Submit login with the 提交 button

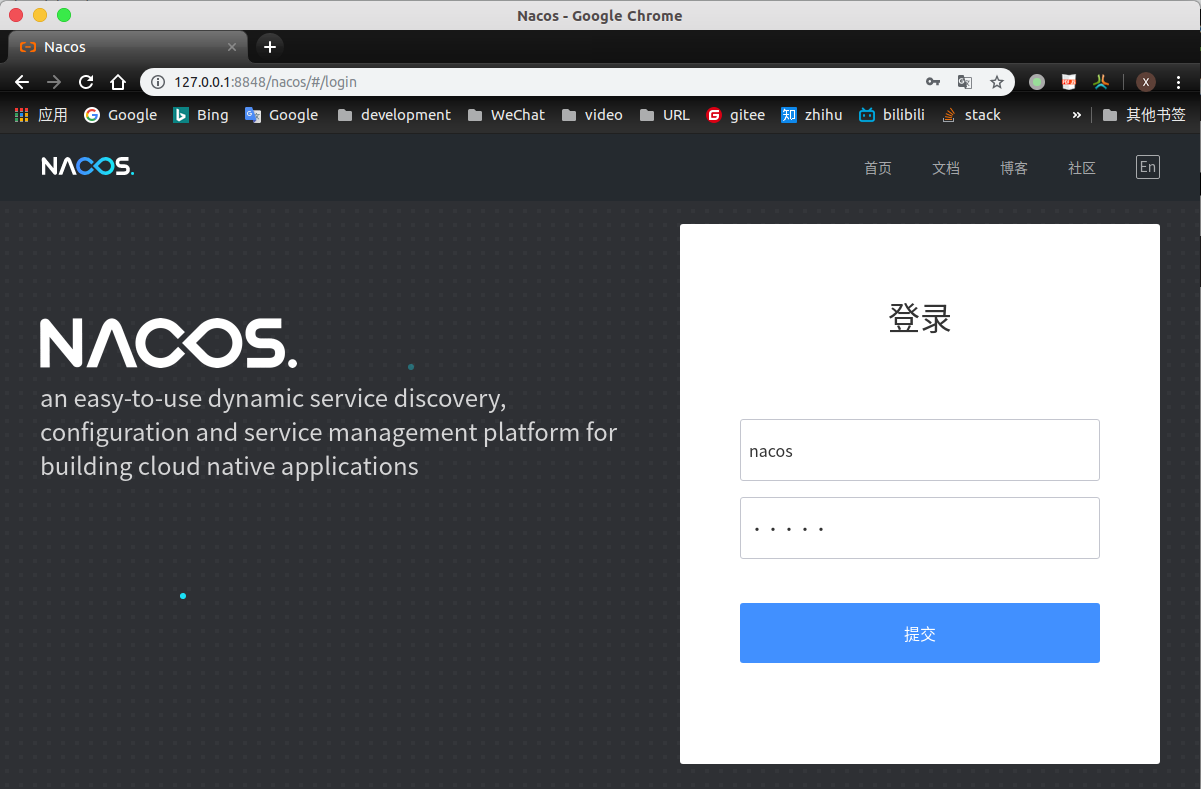(920, 633)
